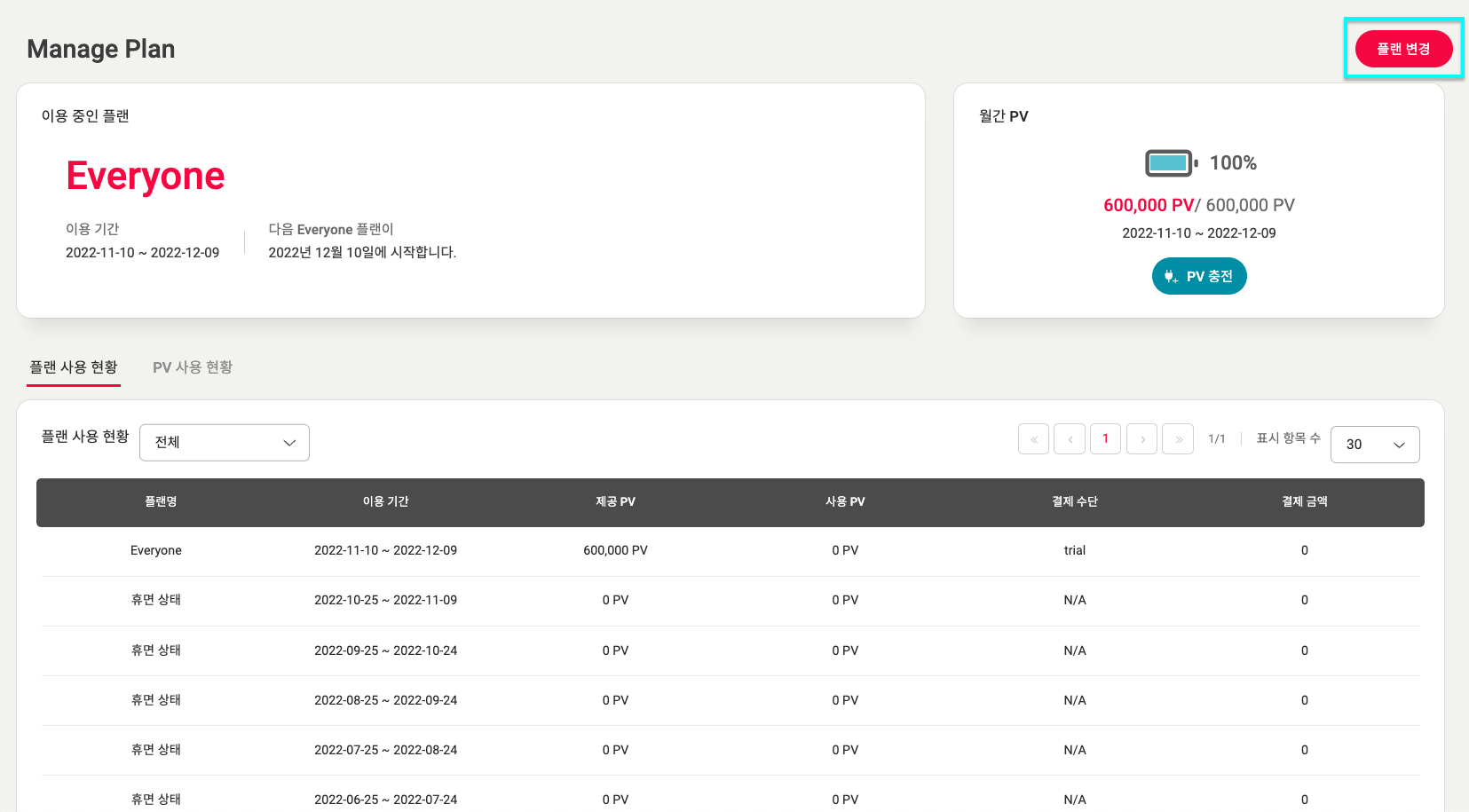
Task: Click the next page arrow icon
Action: tap(1141, 438)
